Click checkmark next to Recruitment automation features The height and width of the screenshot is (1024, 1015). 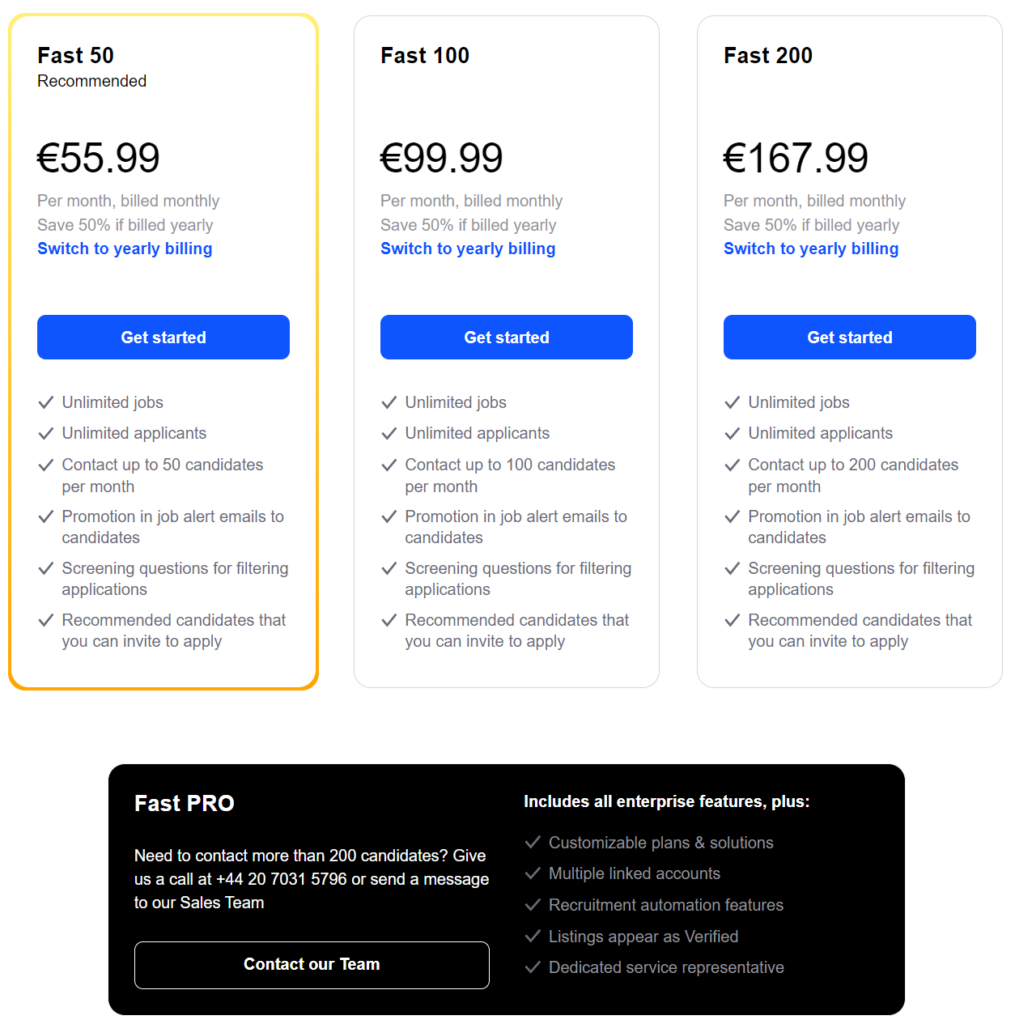[x=533, y=905]
